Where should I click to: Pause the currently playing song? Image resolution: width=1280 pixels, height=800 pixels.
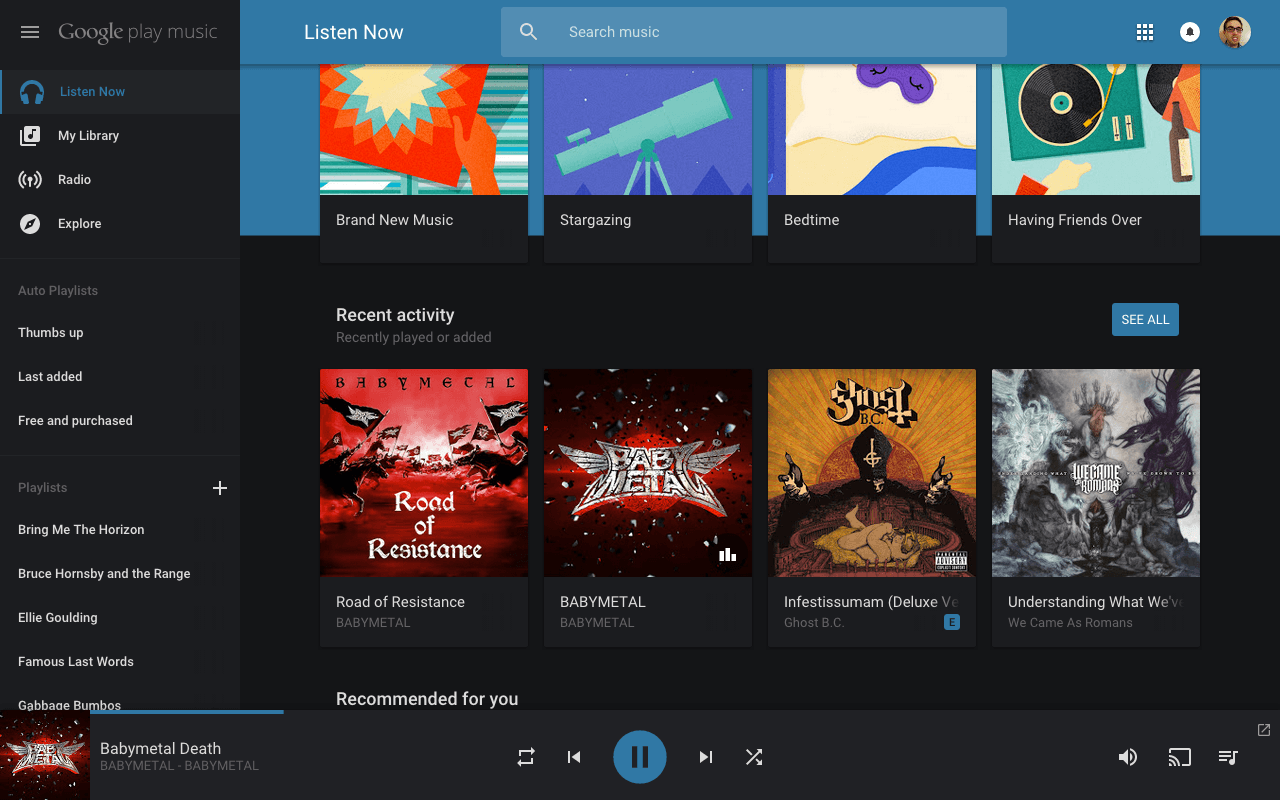[639, 757]
